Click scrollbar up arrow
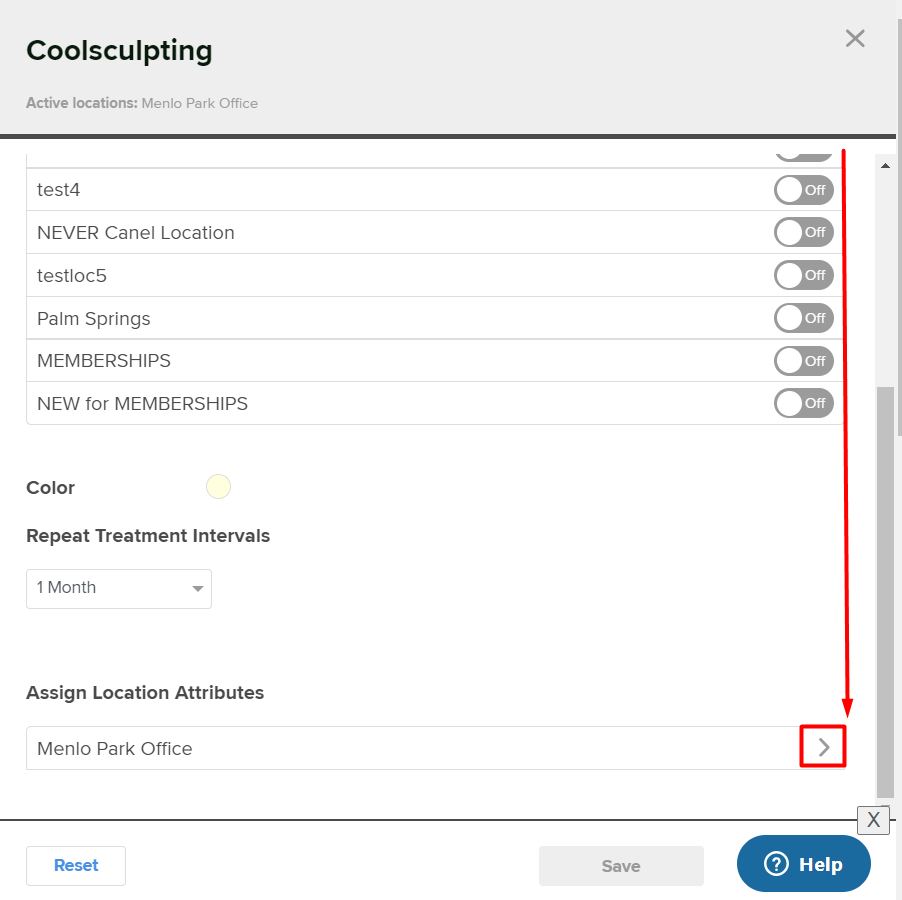902x900 pixels. click(x=885, y=166)
